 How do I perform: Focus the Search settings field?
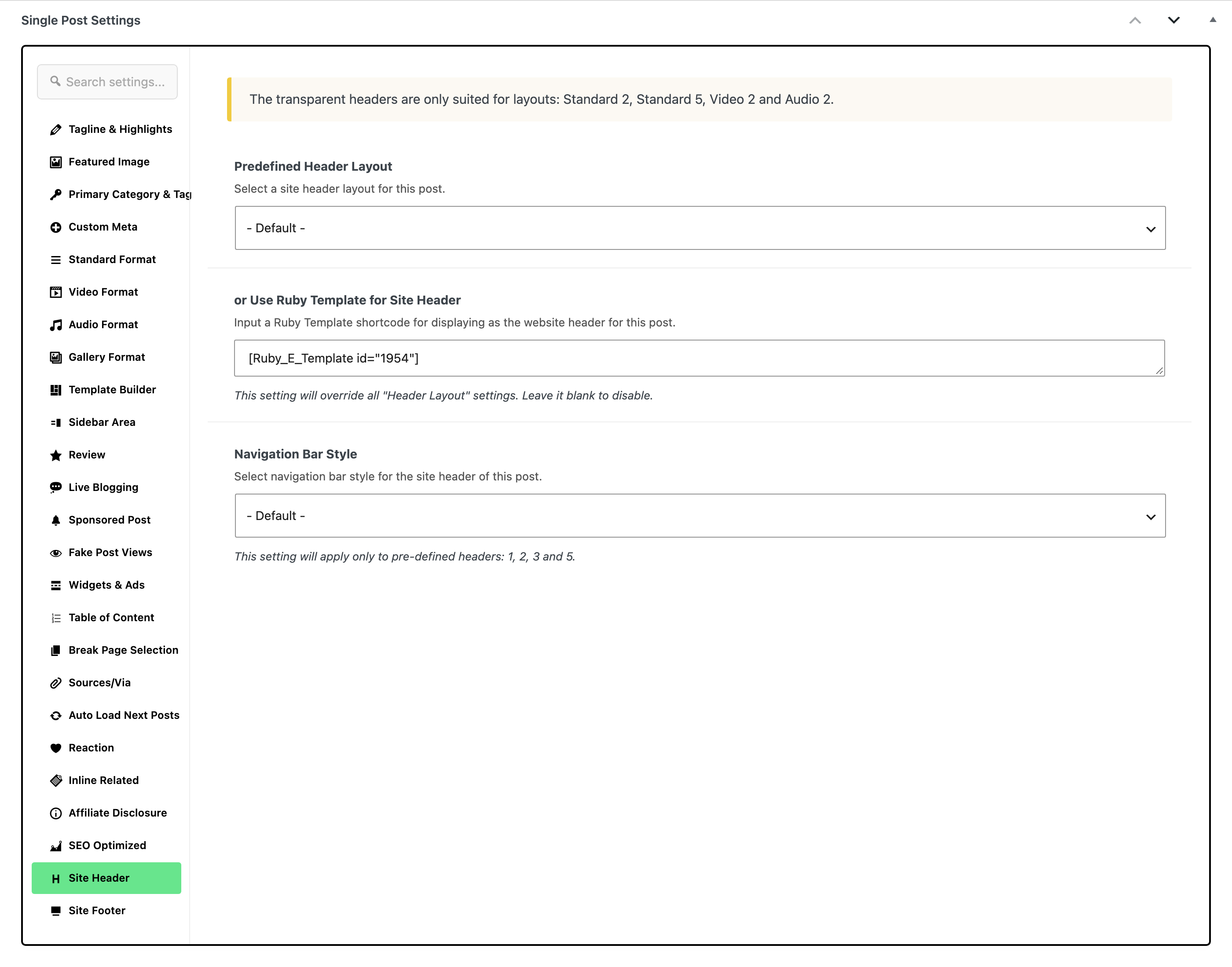107,82
